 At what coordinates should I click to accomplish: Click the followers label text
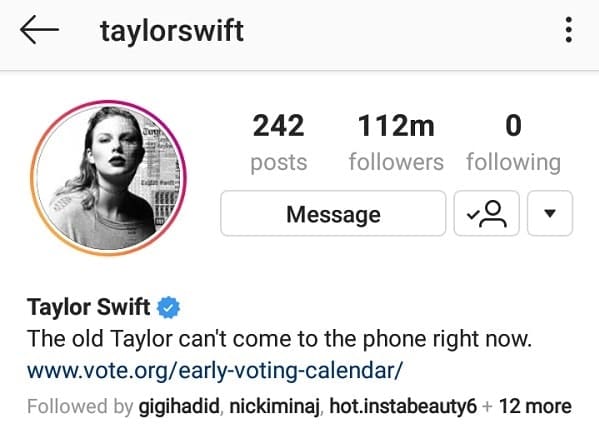point(396,162)
